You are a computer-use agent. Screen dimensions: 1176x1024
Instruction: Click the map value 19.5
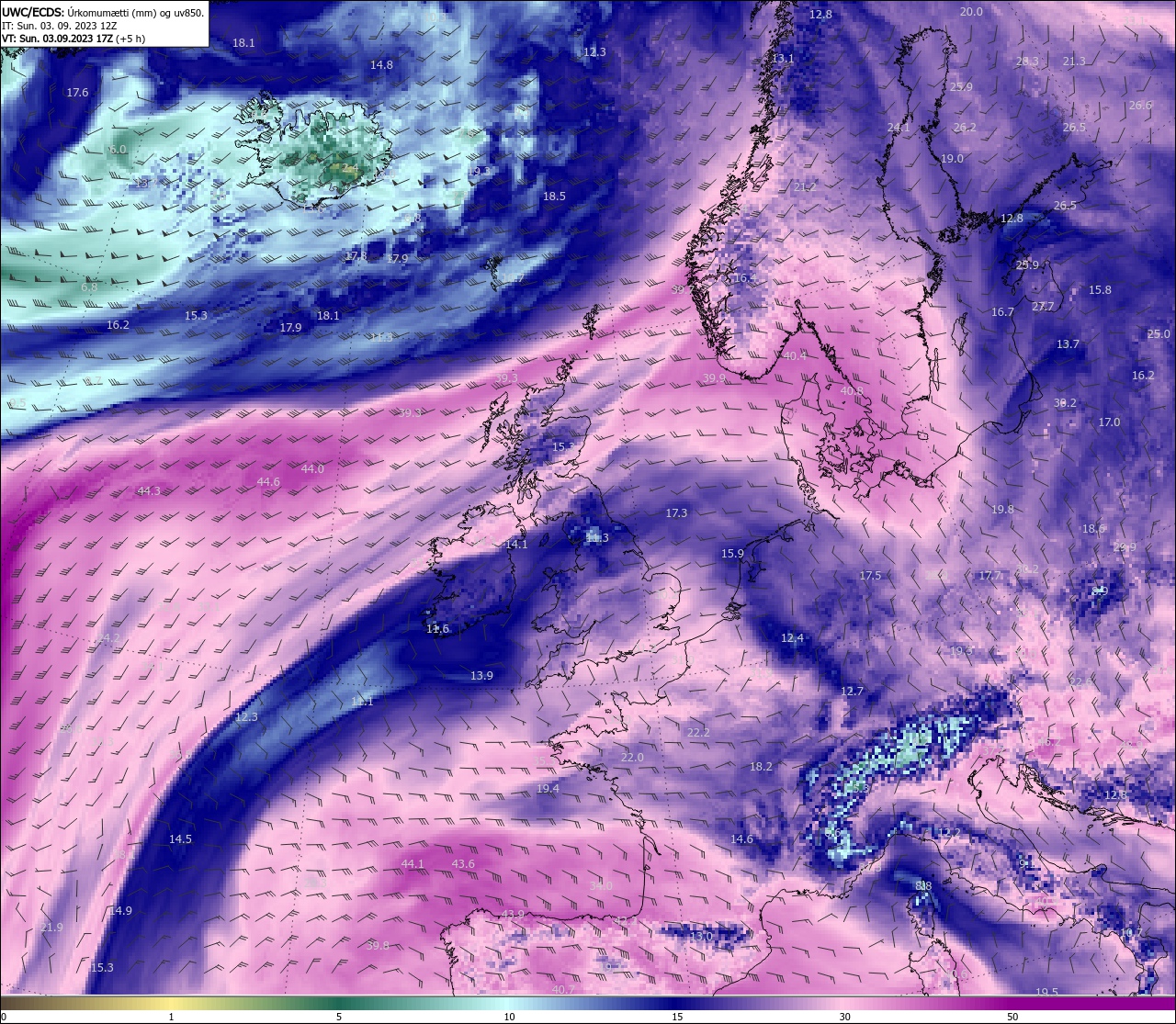[1046, 993]
